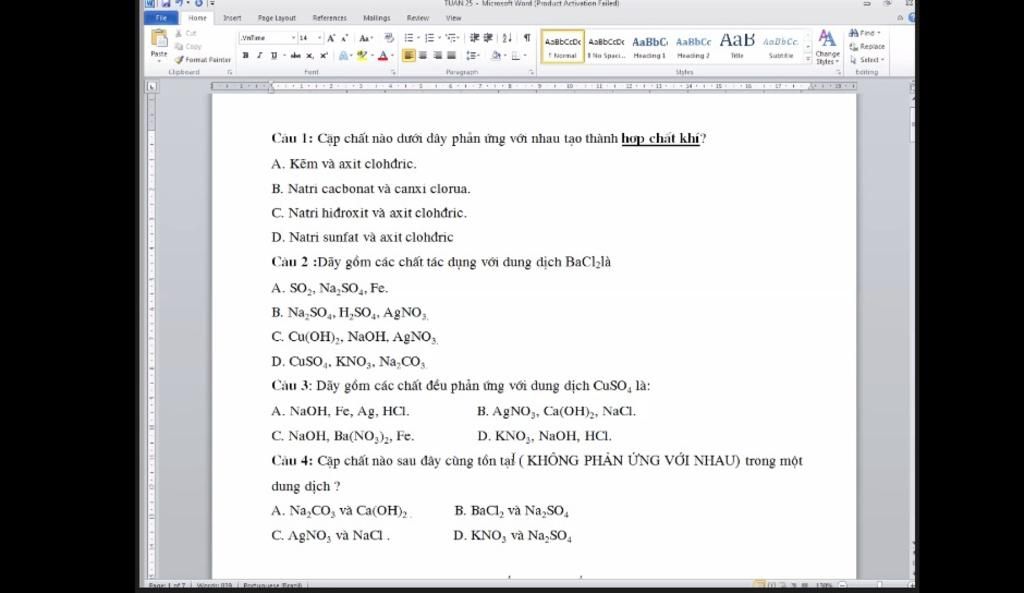This screenshot has height=593, width=1024.
Task: Click the ruler tab selector at left corner
Action: point(152,86)
